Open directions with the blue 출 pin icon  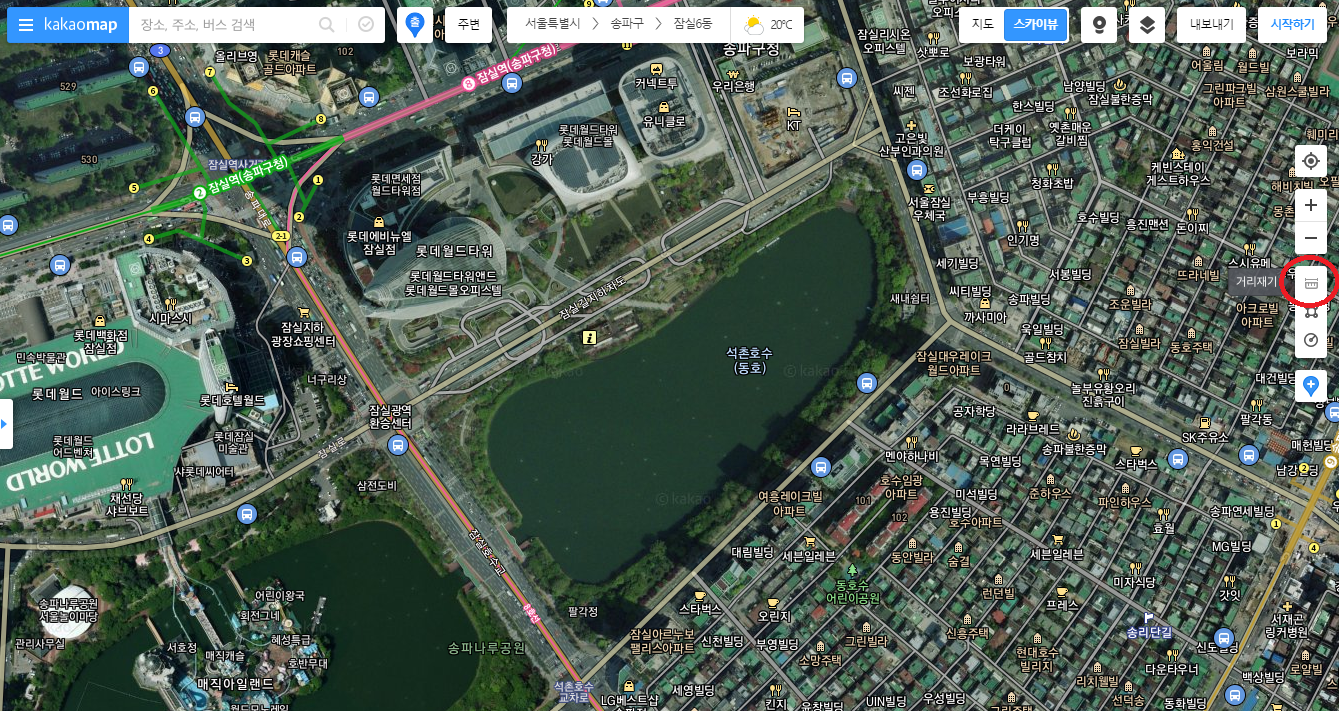[415, 25]
